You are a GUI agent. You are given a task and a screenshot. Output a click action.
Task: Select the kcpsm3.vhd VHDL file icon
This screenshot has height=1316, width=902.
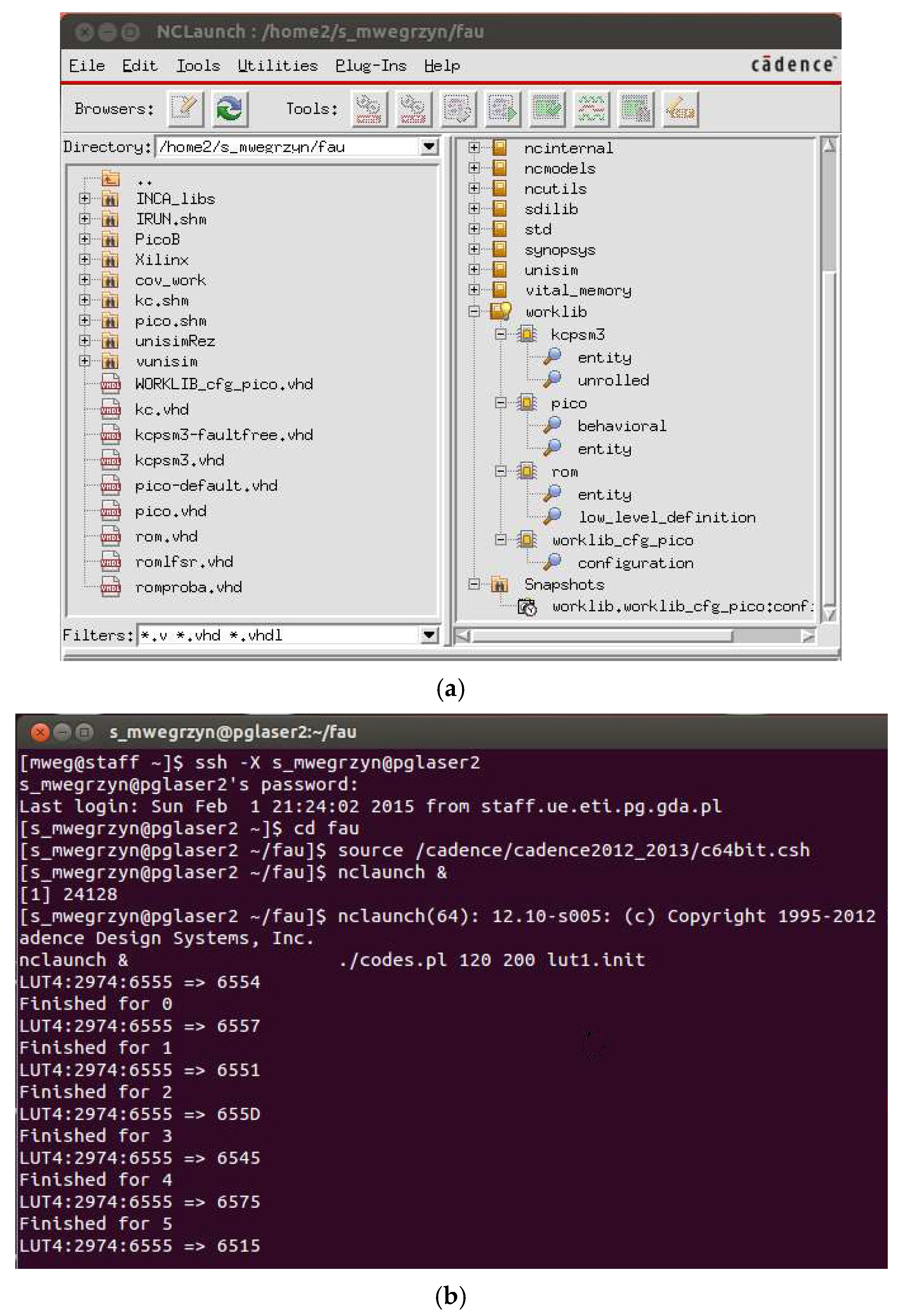pyautogui.click(x=110, y=459)
